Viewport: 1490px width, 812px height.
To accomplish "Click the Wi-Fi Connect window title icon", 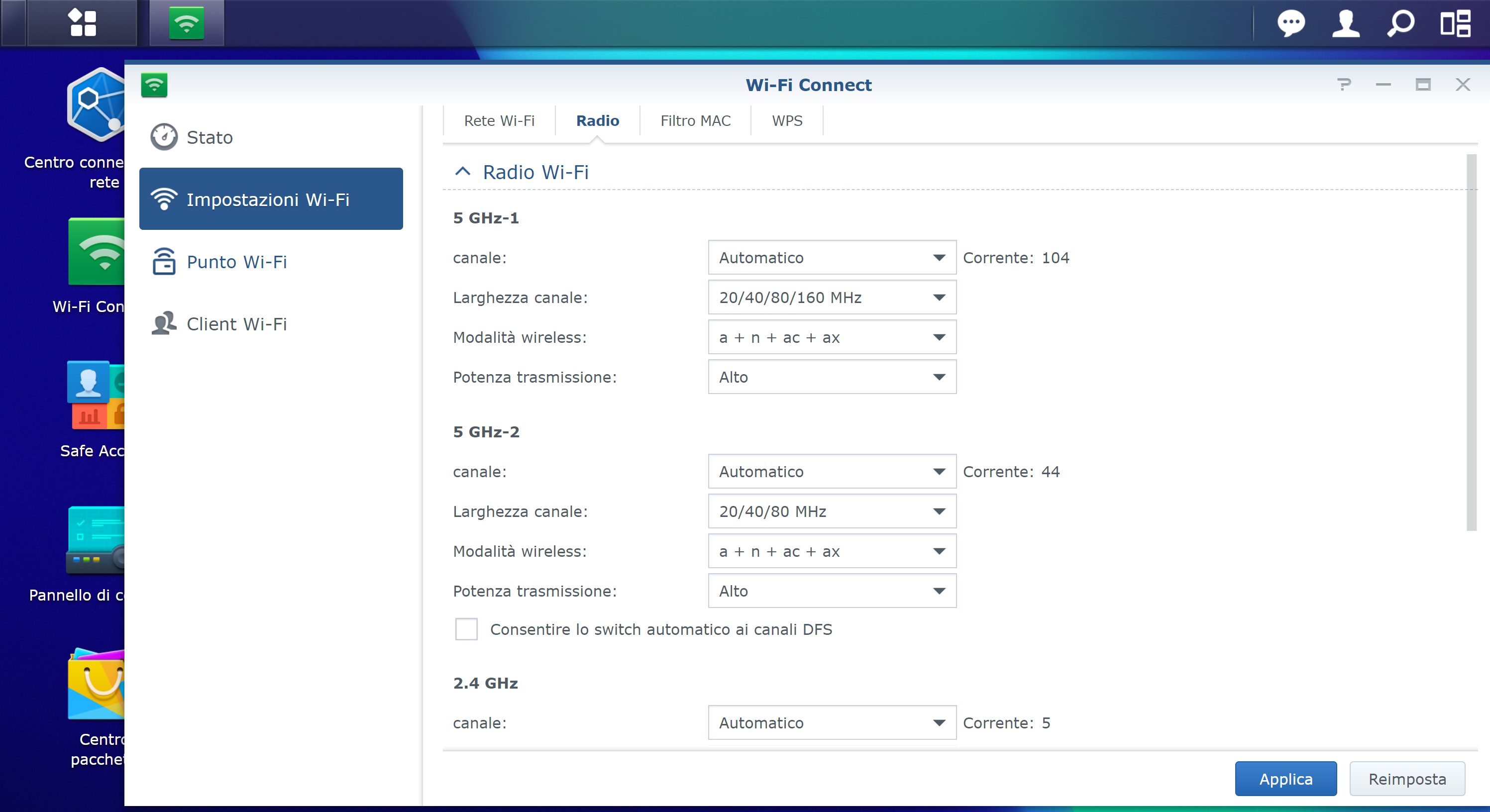I will pyautogui.click(x=154, y=85).
